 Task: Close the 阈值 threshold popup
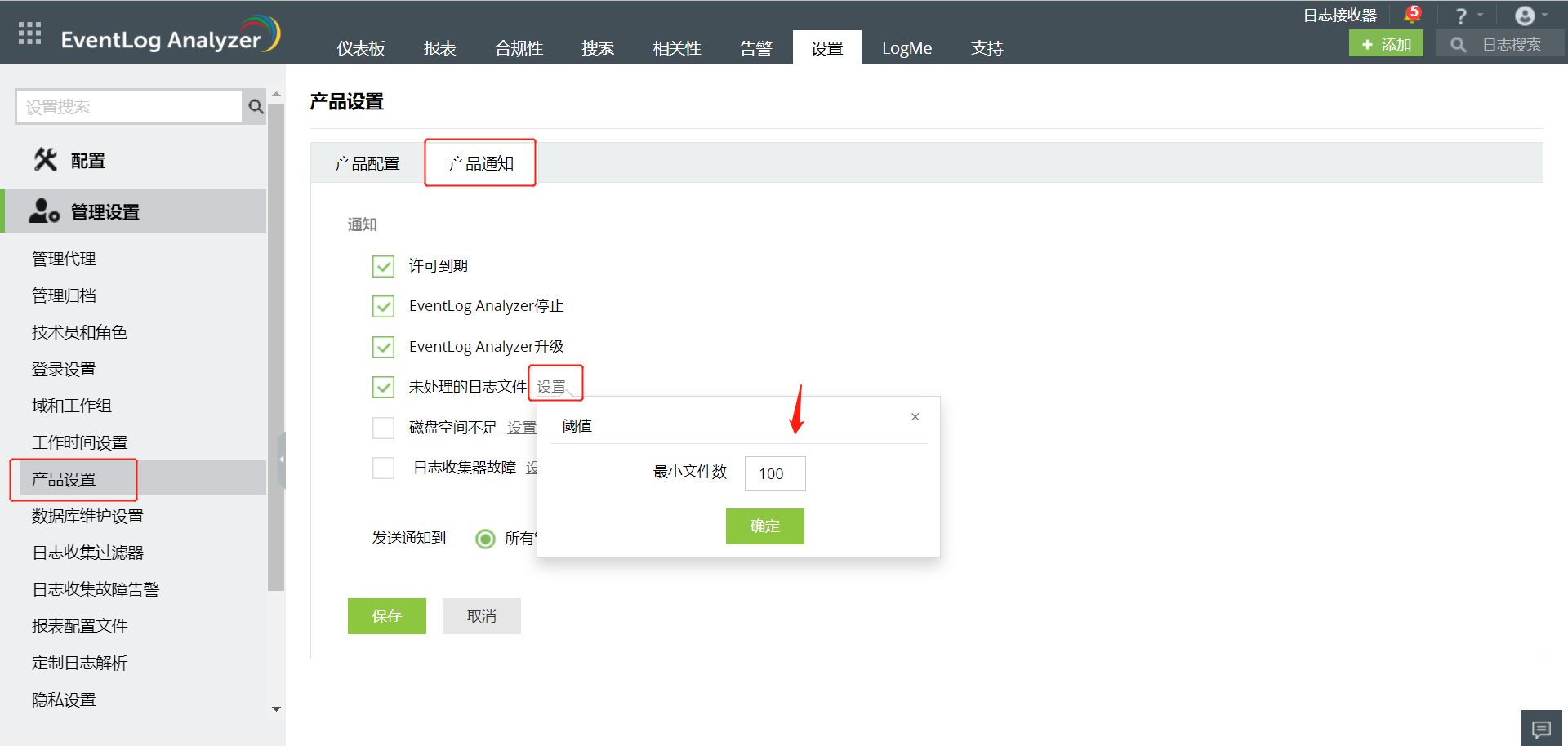pos(915,417)
